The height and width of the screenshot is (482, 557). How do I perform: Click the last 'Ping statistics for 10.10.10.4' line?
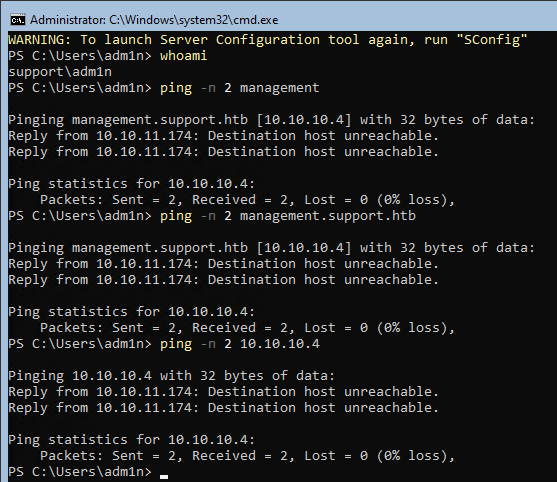coord(131,439)
